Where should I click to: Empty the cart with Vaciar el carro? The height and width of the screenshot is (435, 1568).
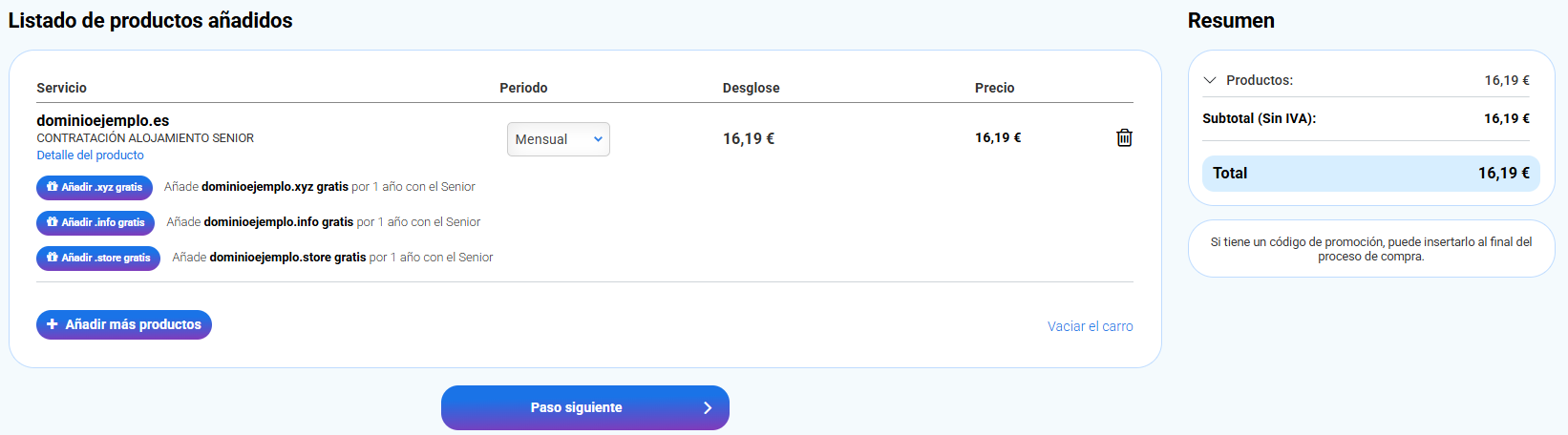pos(1090,326)
